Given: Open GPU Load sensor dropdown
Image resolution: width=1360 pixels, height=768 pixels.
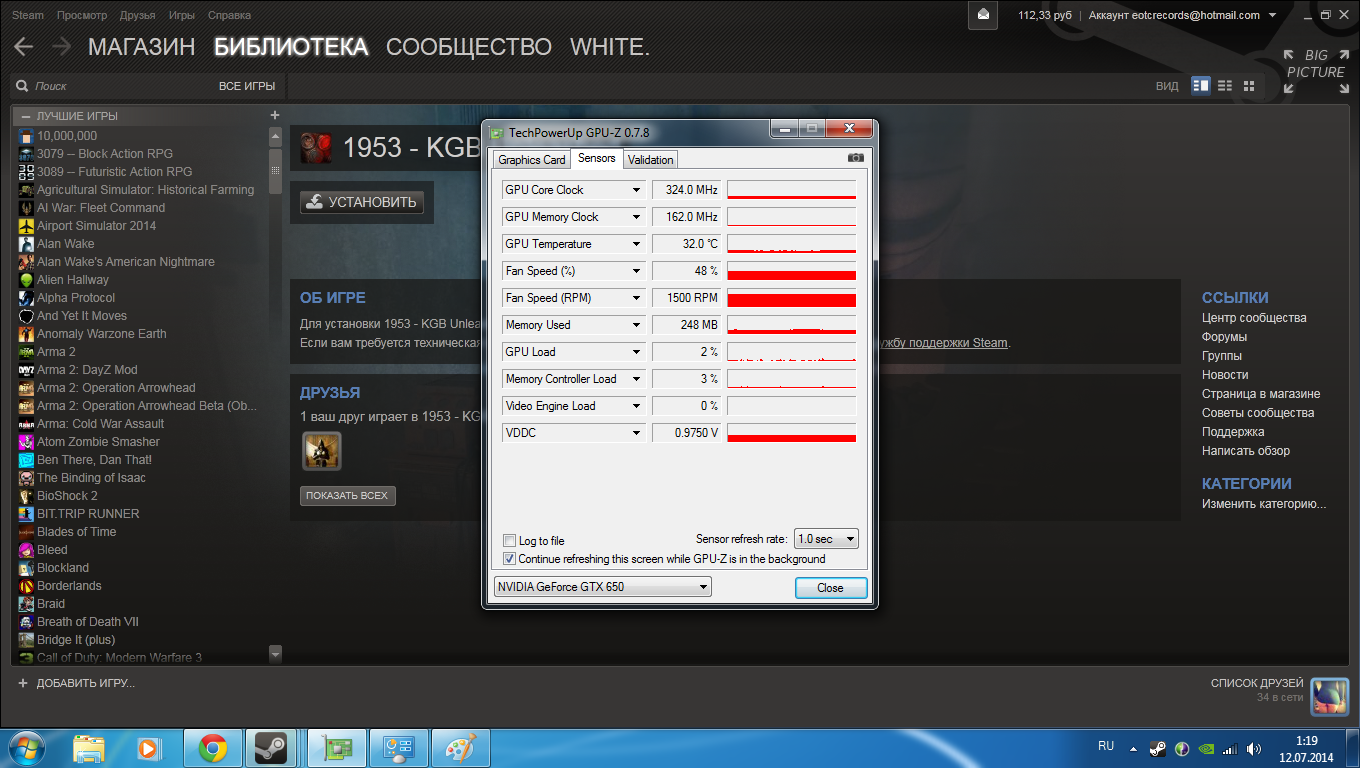Looking at the screenshot, I should click(636, 352).
